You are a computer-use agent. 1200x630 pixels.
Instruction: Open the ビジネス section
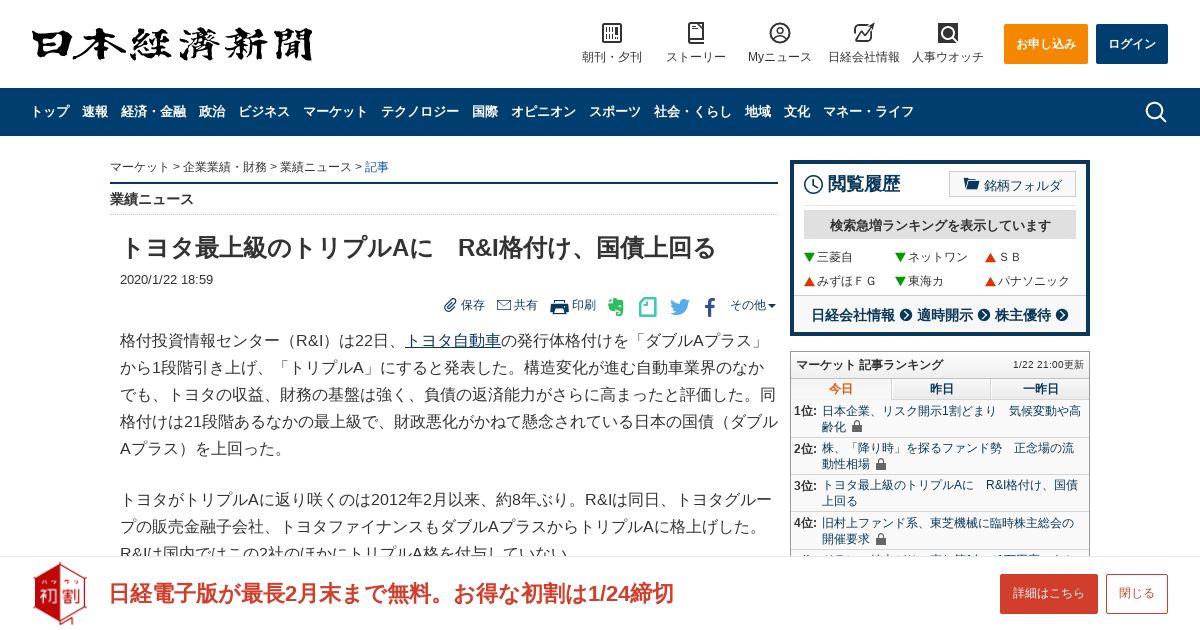[x=264, y=112]
